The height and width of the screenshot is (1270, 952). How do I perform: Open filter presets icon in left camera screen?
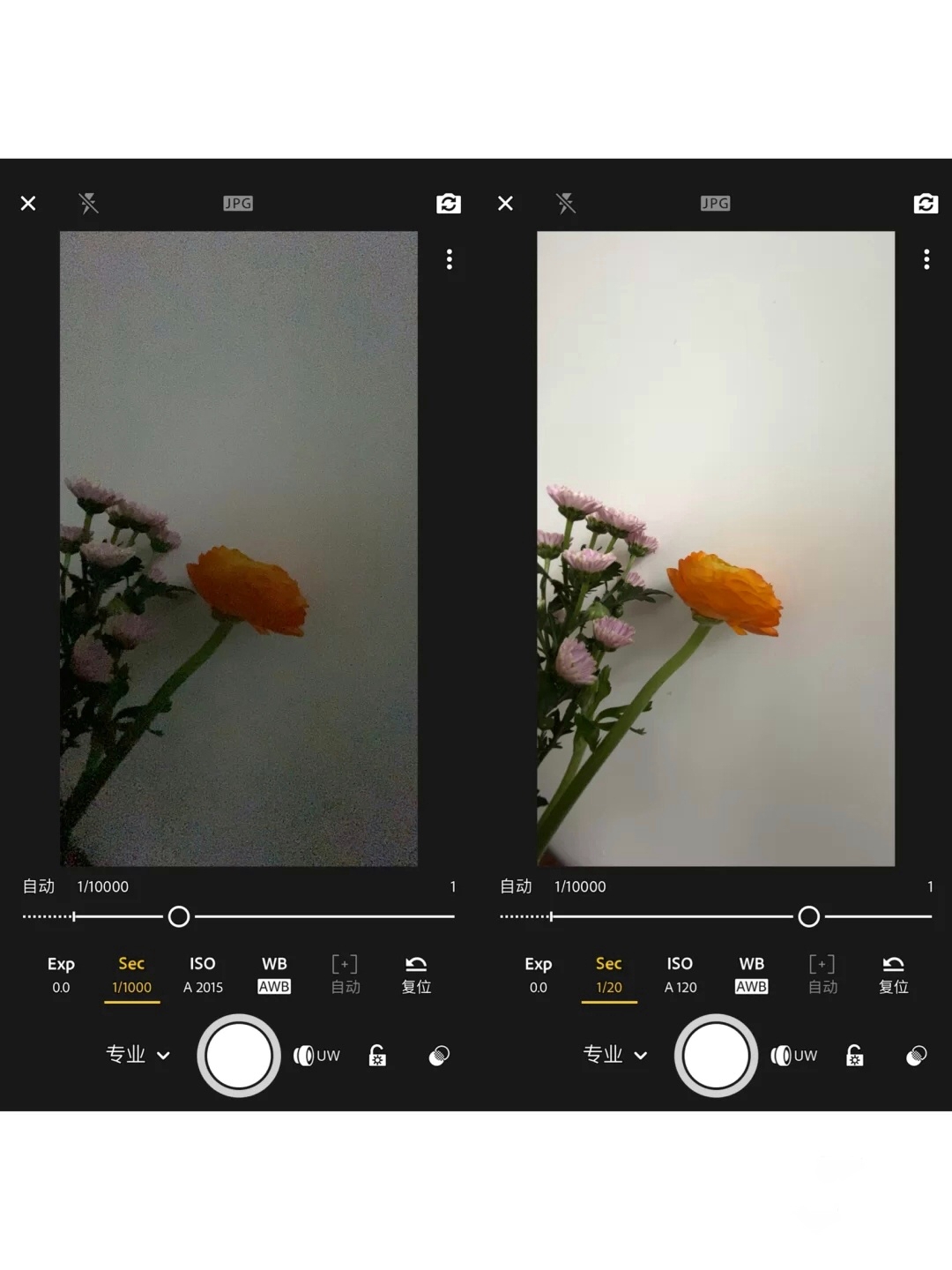[x=439, y=1056]
